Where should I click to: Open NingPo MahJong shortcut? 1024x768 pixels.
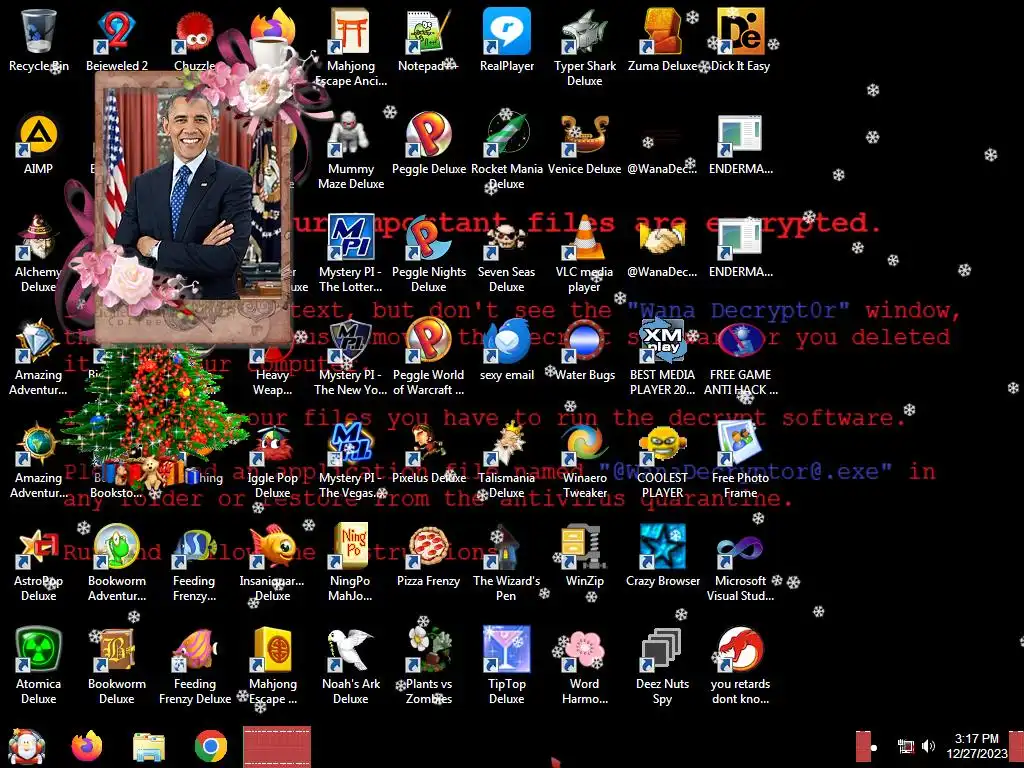pyautogui.click(x=351, y=562)
